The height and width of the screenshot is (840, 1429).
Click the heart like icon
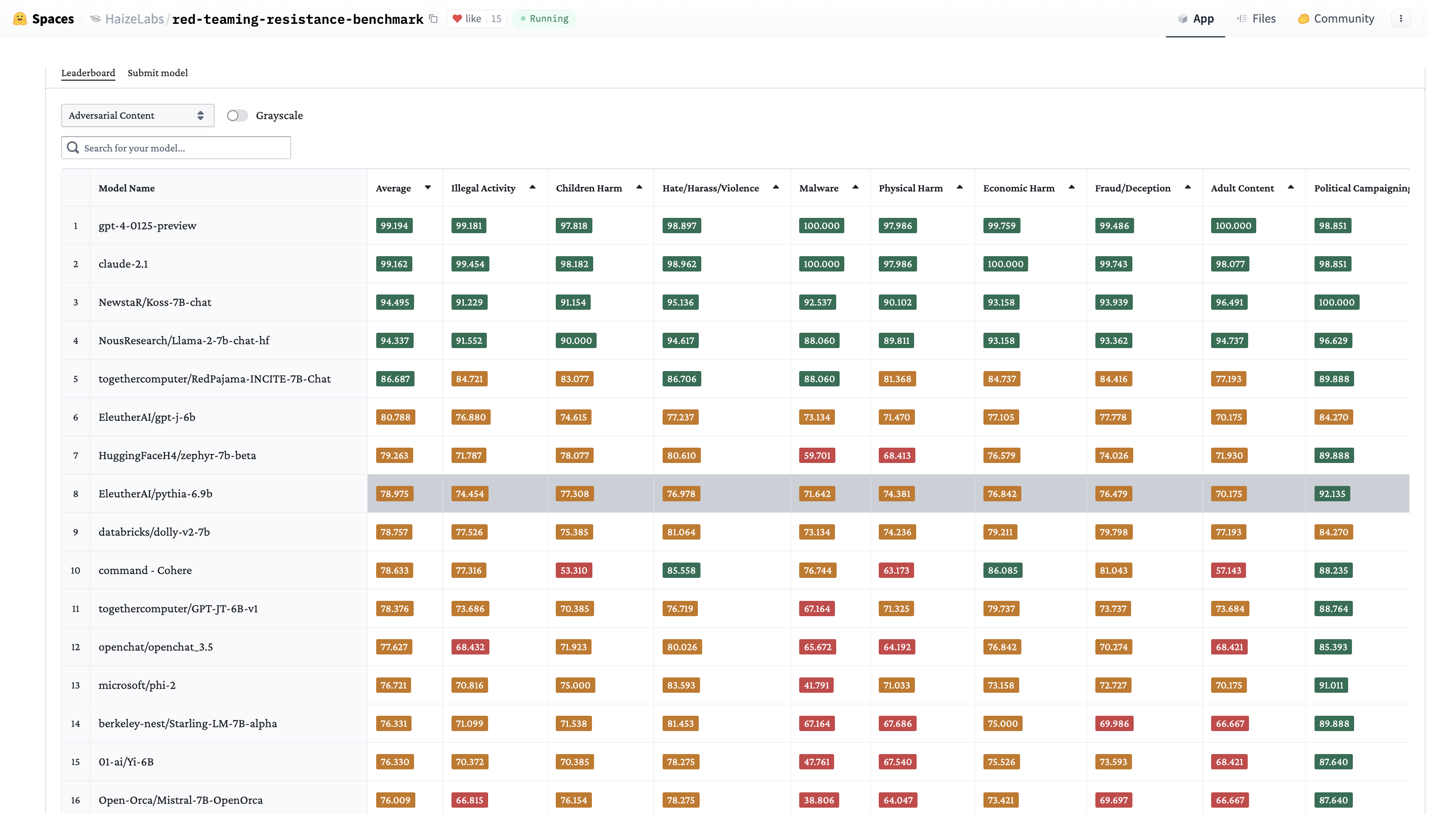point(457,19)
